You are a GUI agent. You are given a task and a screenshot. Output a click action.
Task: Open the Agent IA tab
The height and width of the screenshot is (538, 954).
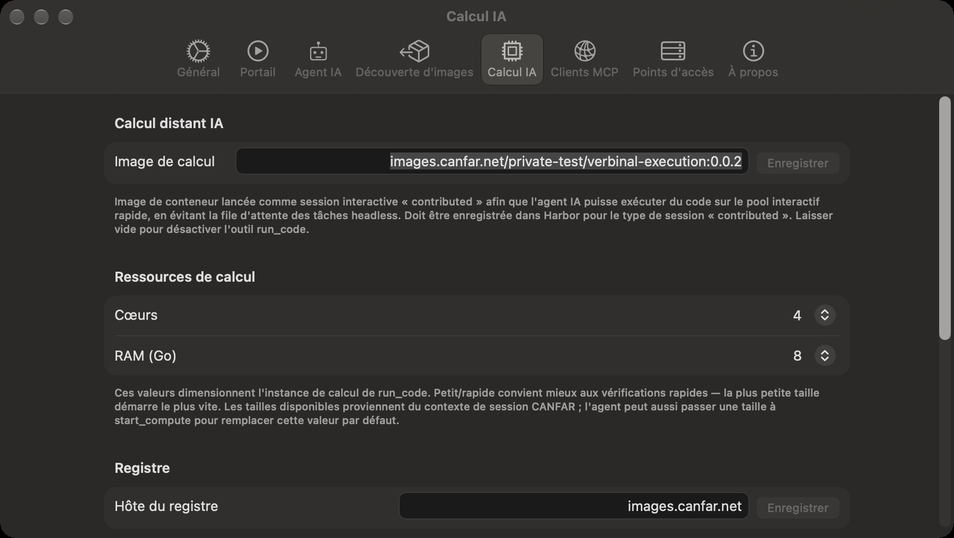tap(318, 59)
